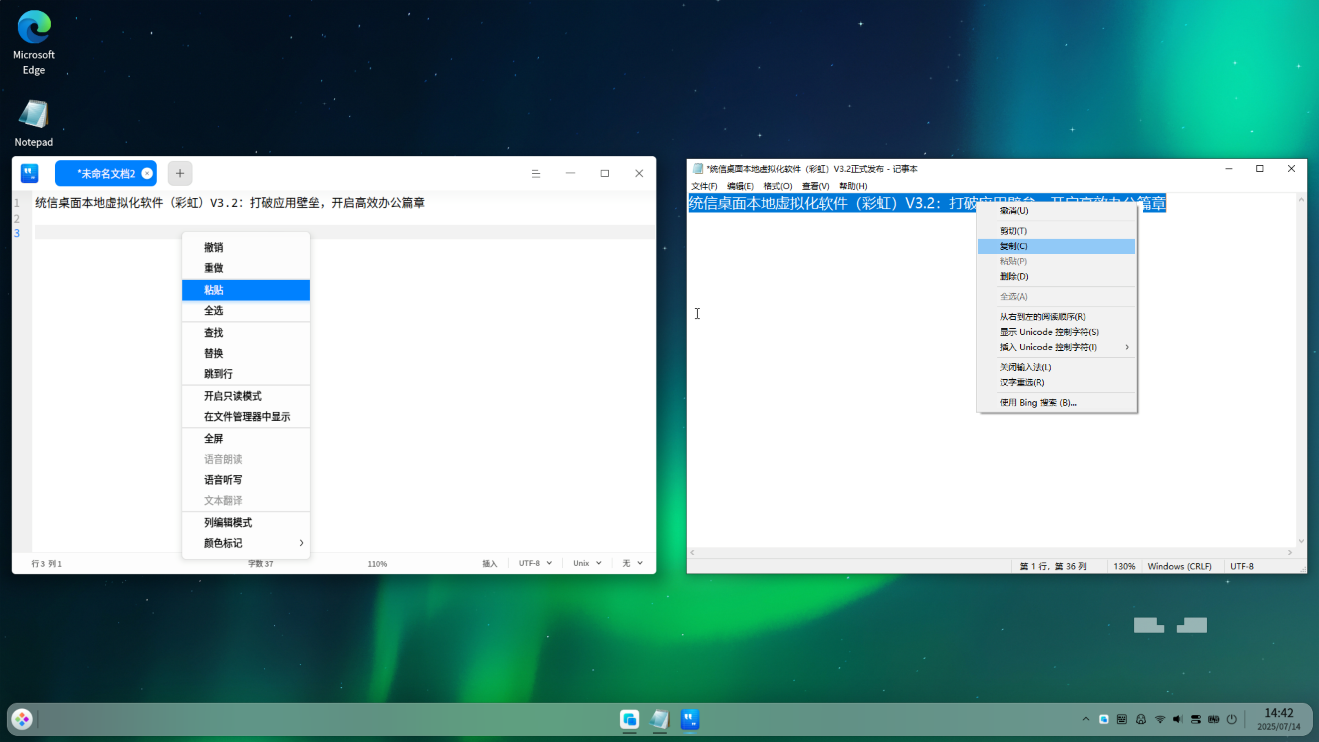
Task: Click the Wi-Fi network tray icon
Action: coord(1160,719)
